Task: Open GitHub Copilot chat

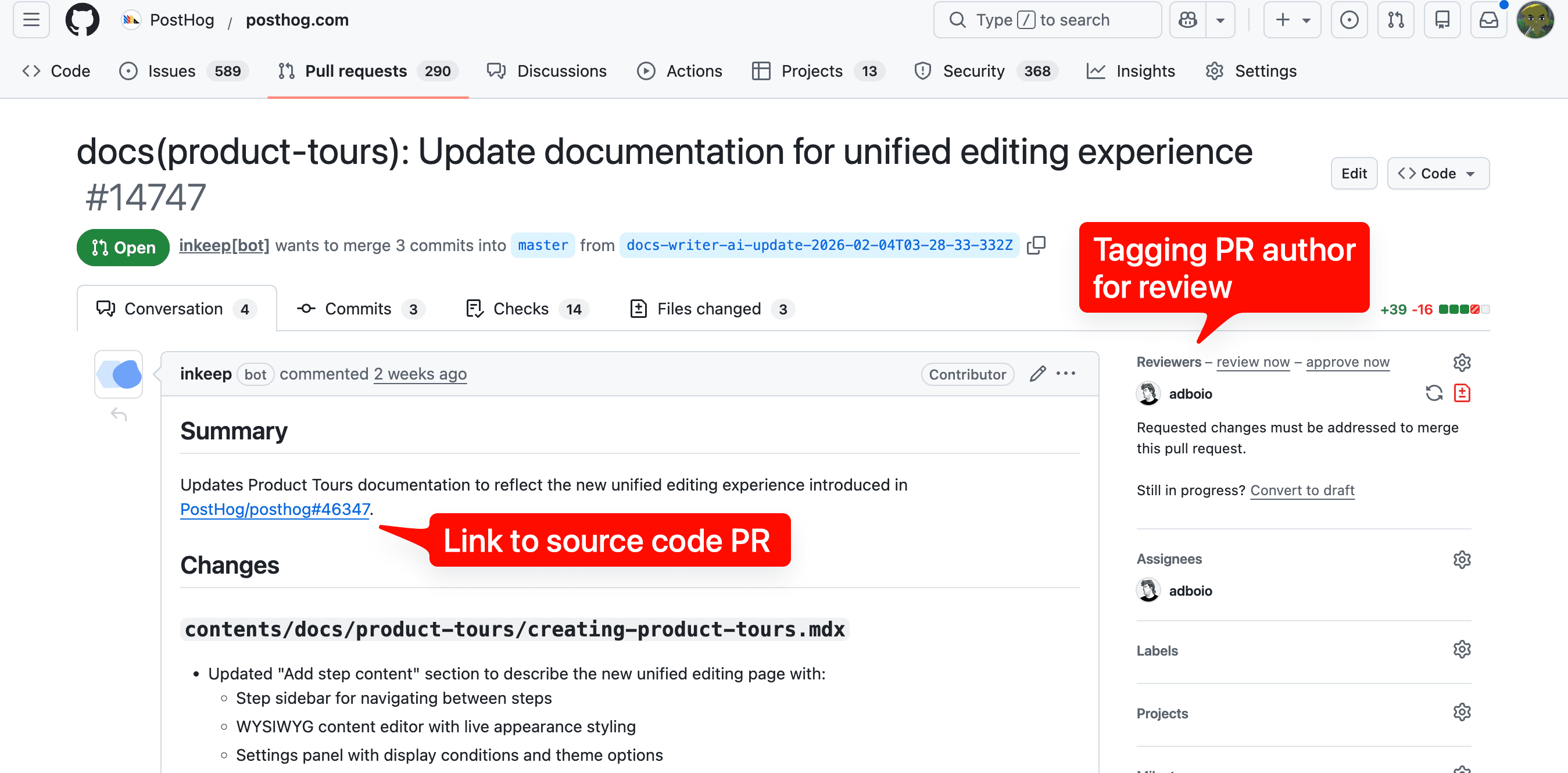Action: (1187, 20)
